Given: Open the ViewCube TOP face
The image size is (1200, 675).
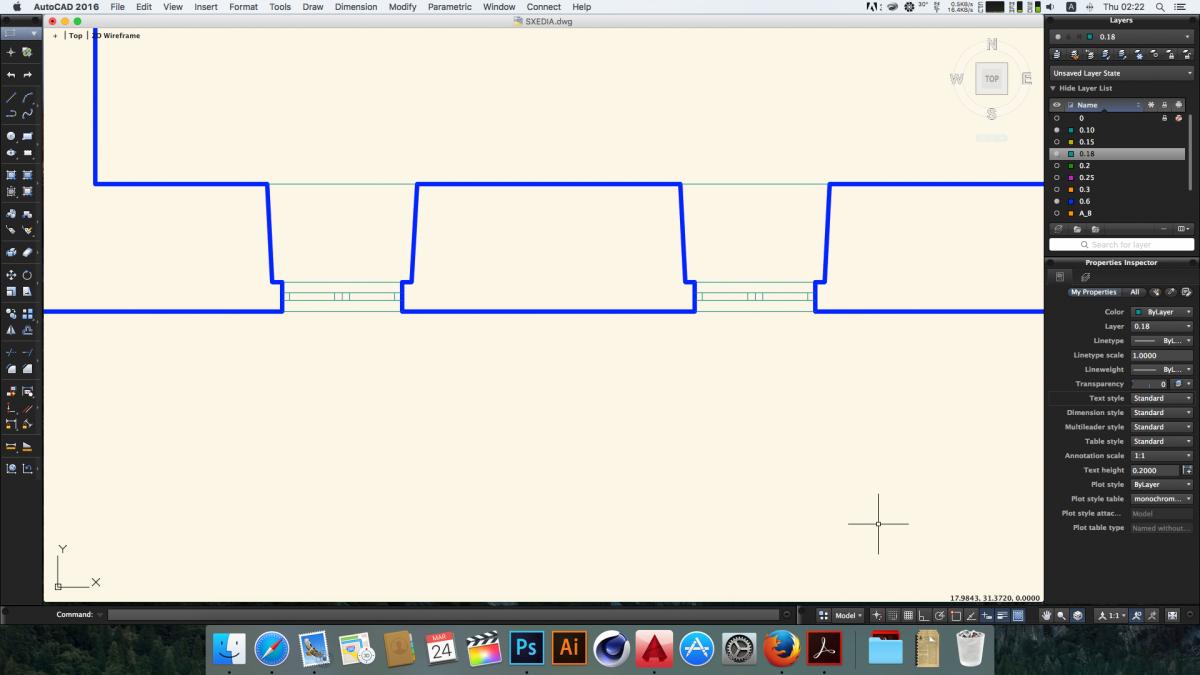Looking at the screenshot, I should [x=991, y=78].
